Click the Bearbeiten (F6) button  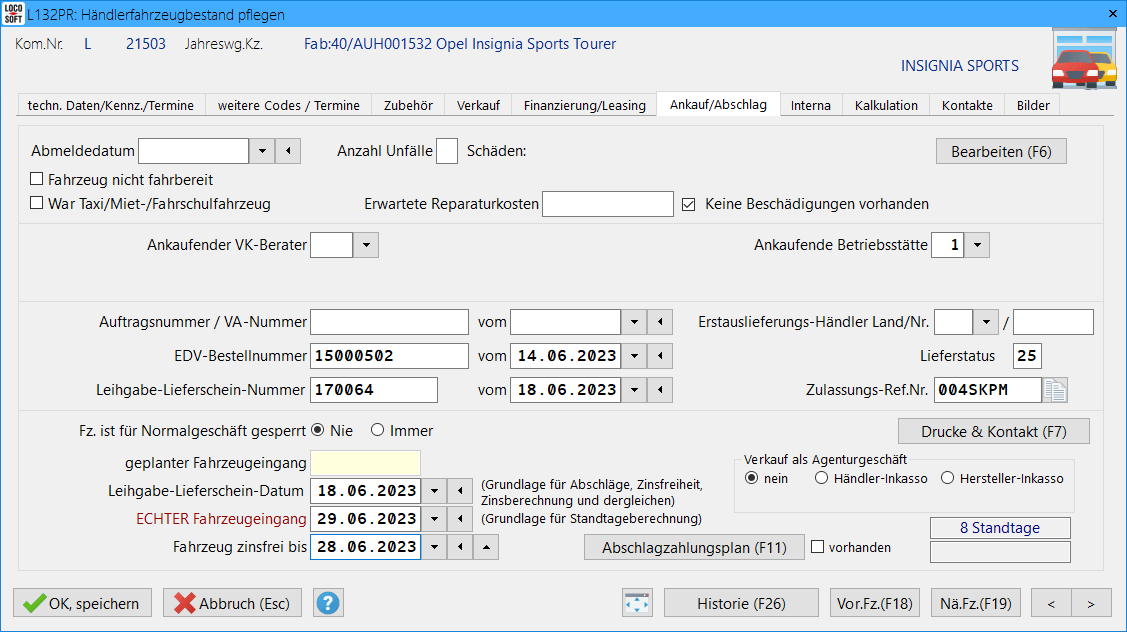coord(1001,152)
